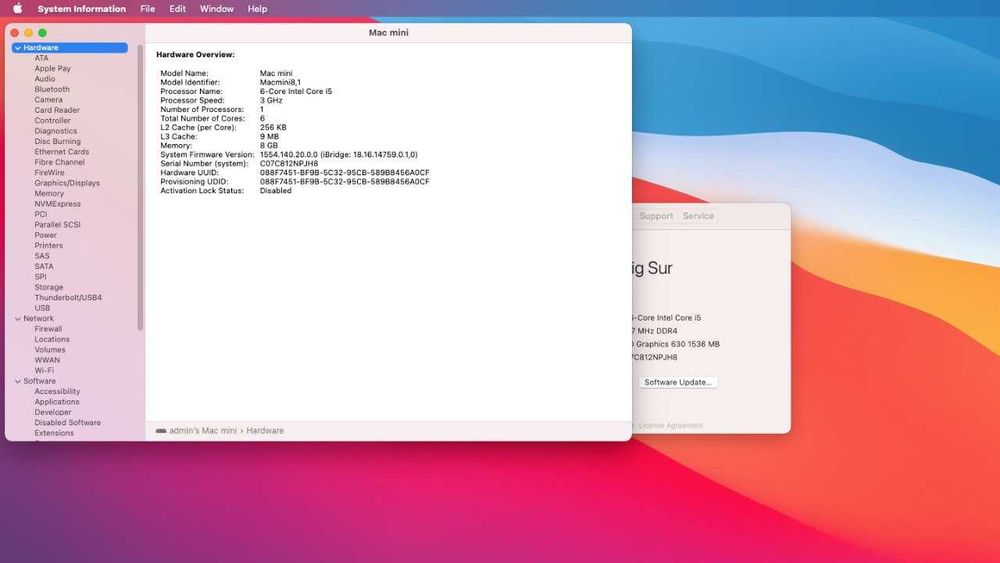Click Activation Lock Status Disabled value
1000x563 pixels.
276,191
